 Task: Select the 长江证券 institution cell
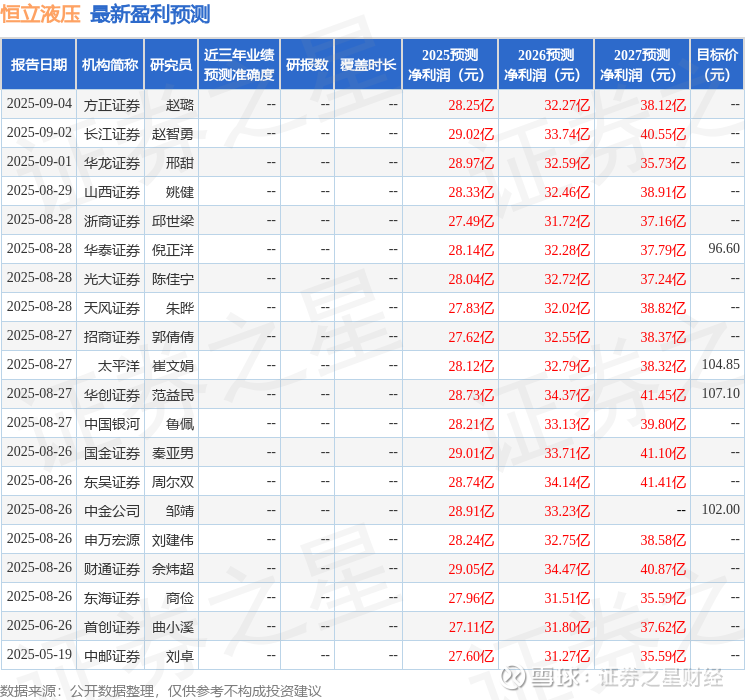[x=112, y=134]
